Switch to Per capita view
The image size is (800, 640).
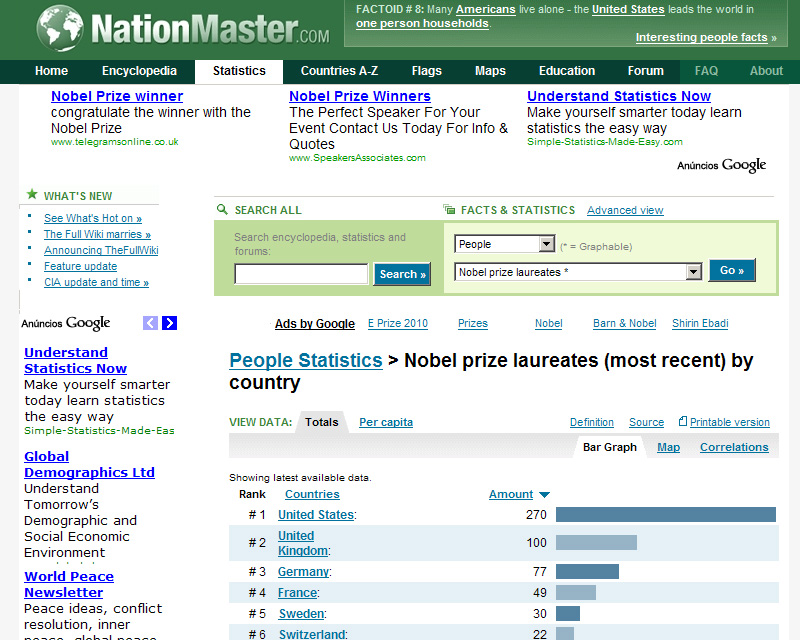pyautogui.click(x=386, y=422)
